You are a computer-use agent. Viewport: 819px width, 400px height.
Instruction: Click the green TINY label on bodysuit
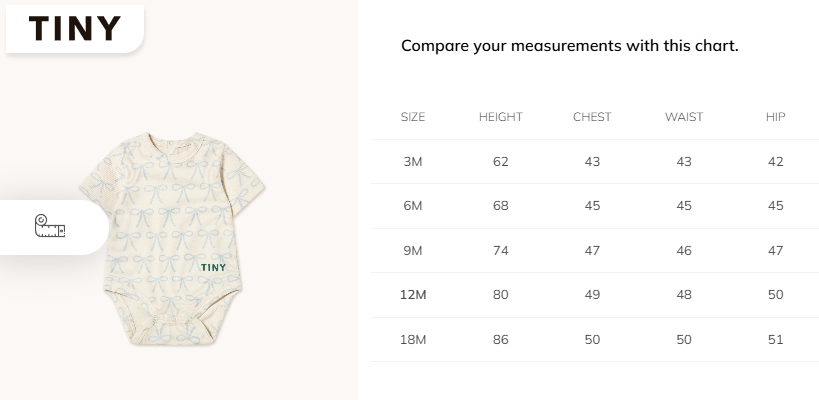(213, 267)
